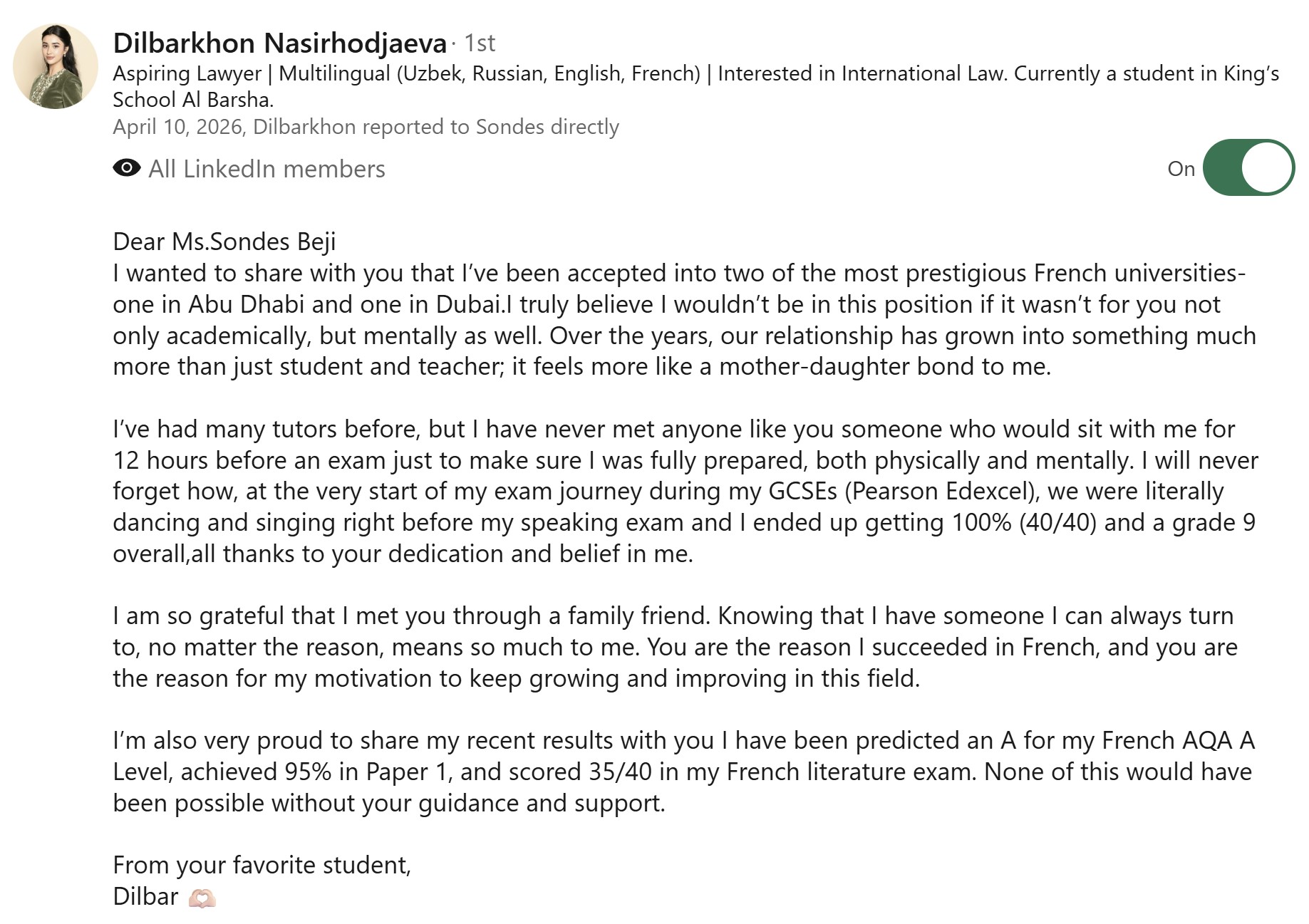Open Dilbarkhon Nasirhodjaeva's profile name link
Viewport: 1309px width, 924px height.
point(279,43)
